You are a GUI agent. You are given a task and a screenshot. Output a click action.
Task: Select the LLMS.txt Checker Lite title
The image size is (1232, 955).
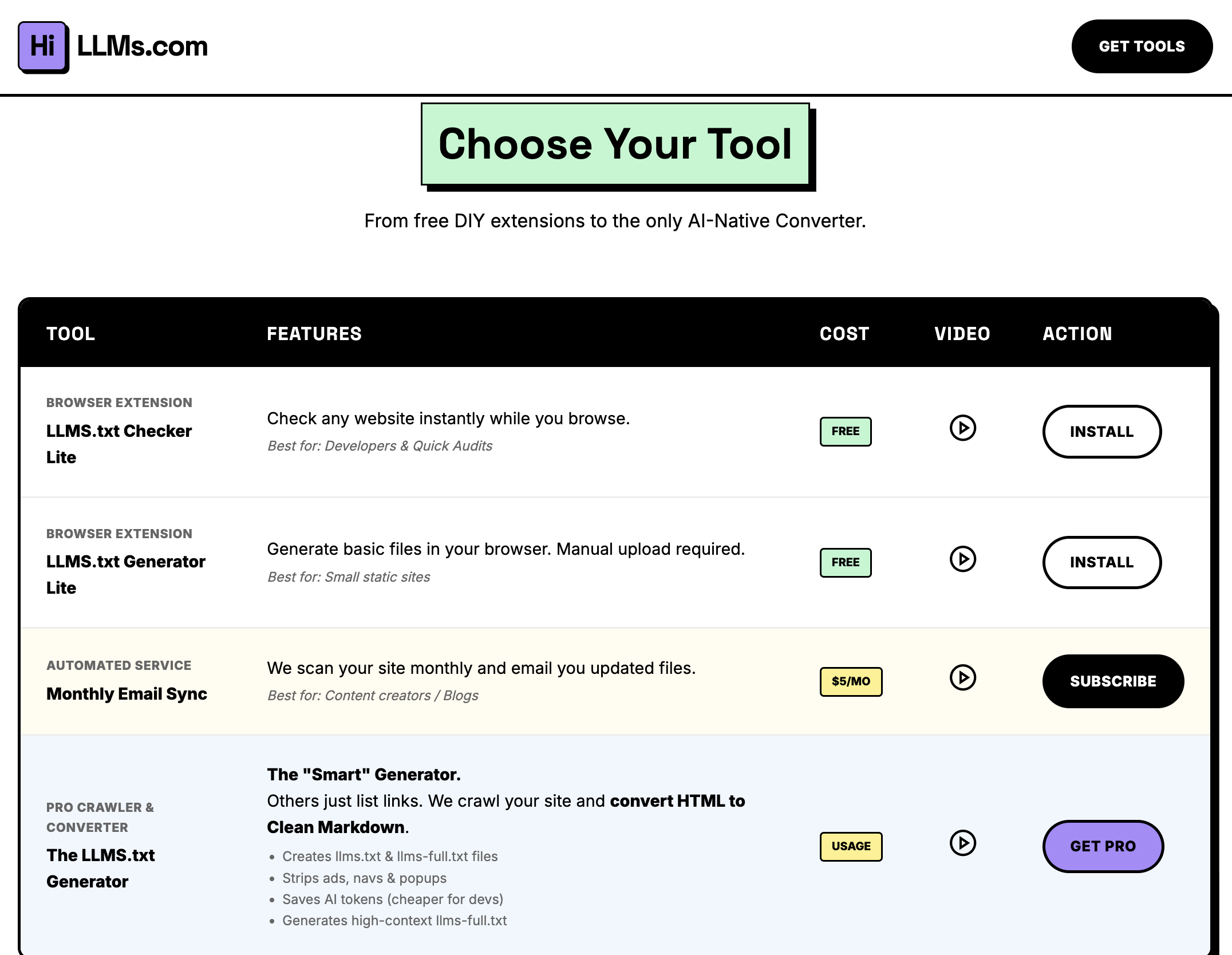click(119, 444)
